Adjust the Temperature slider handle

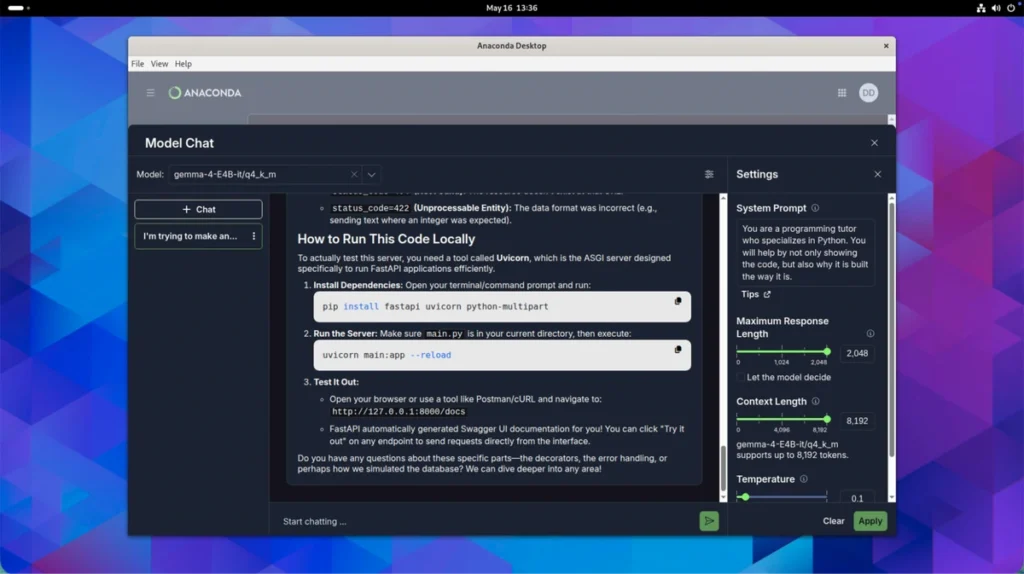[745, 497]
